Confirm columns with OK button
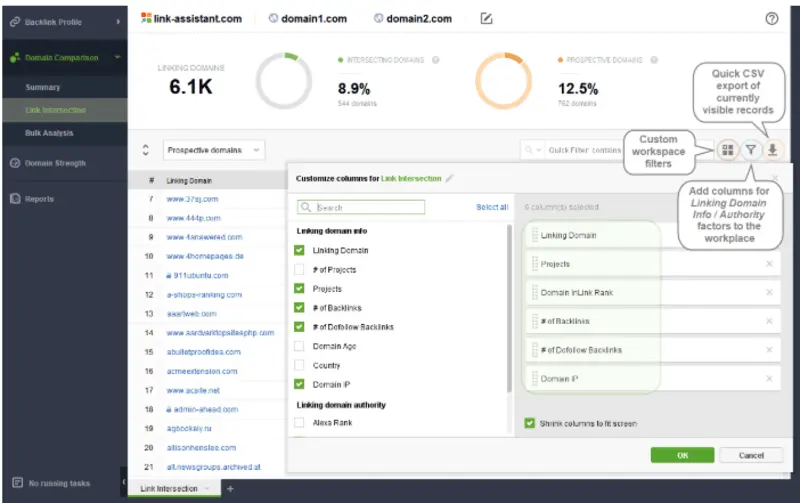Screen dimensions: 800x503 point(682,455)
